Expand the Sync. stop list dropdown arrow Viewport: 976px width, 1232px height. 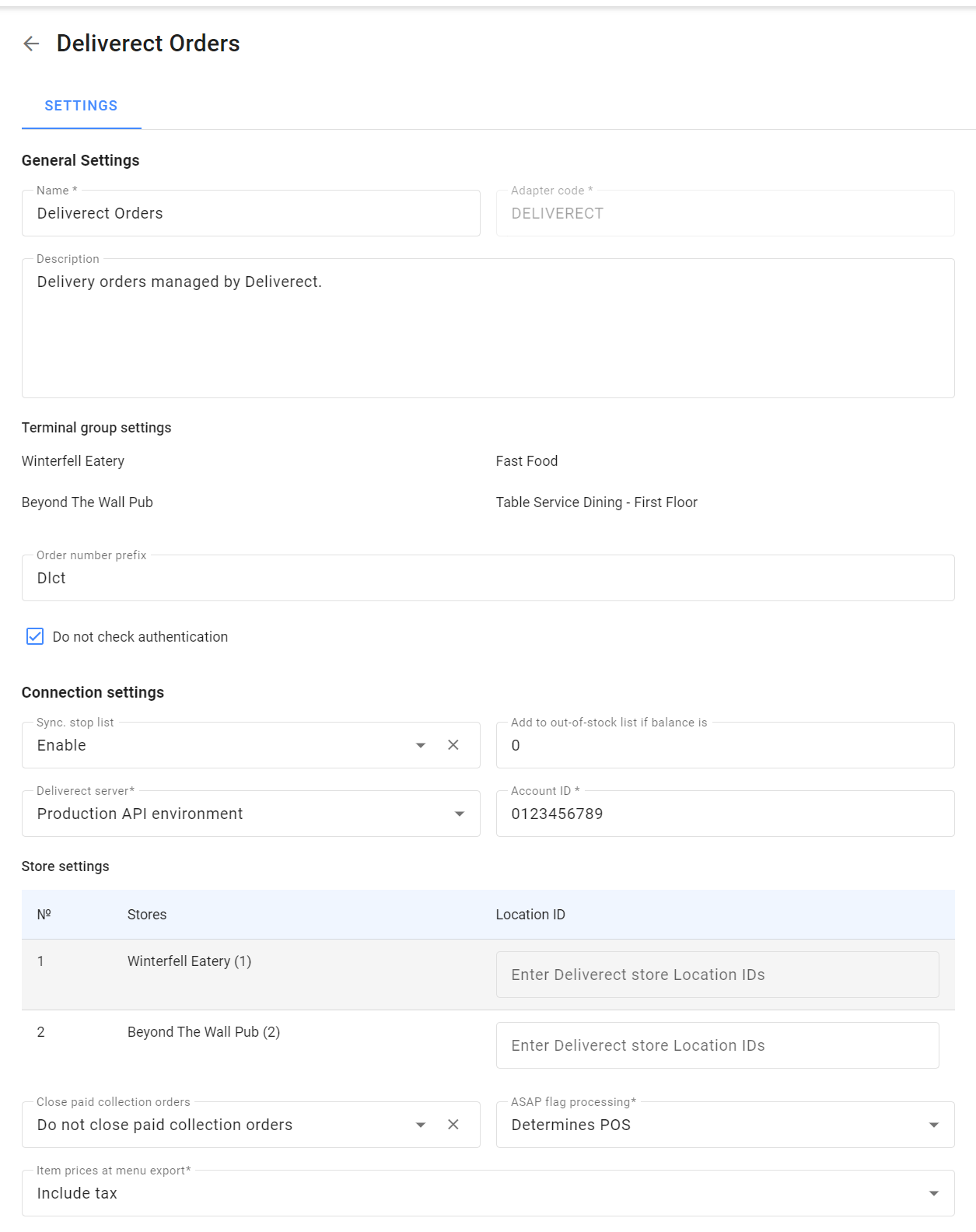point(421,745)
